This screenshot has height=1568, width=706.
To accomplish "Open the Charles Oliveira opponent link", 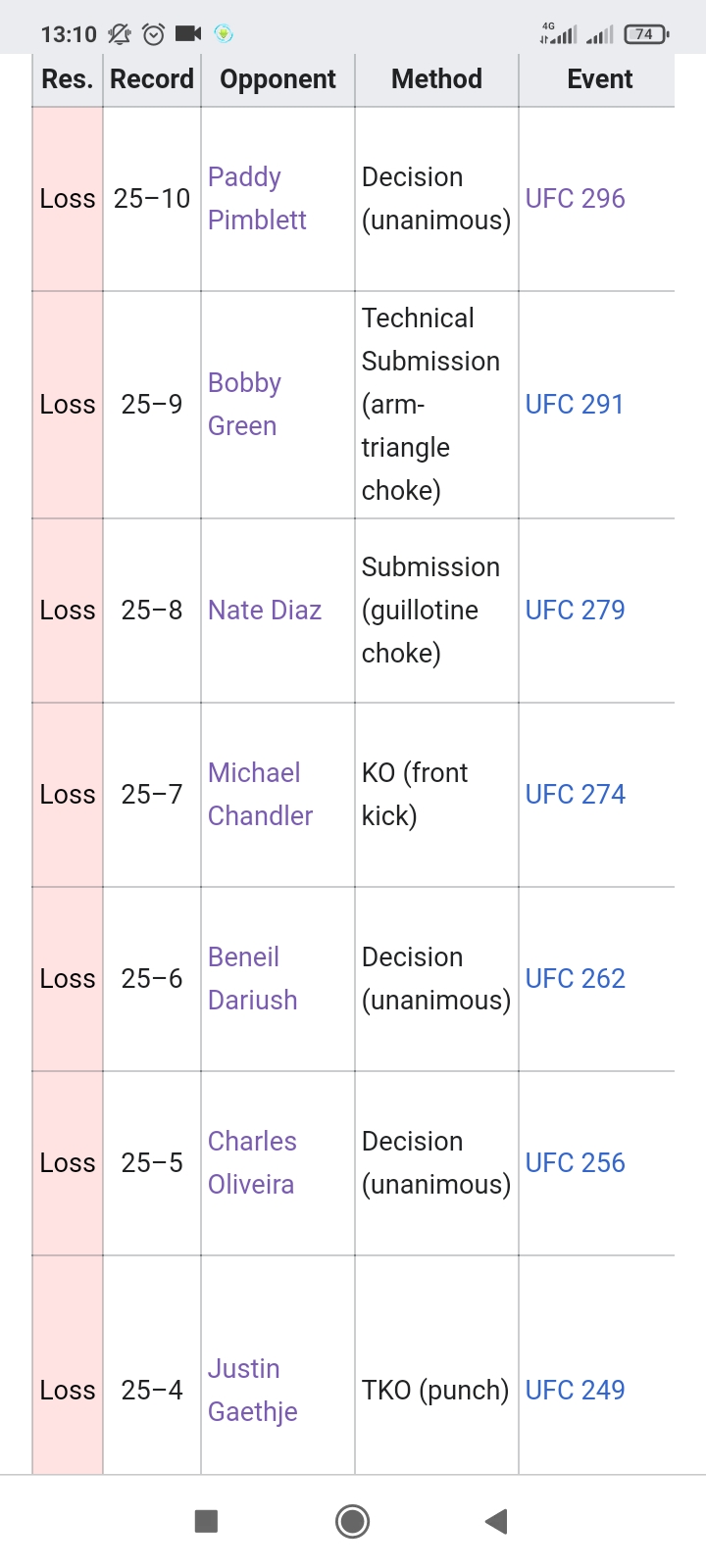I will coord(252,1162).
